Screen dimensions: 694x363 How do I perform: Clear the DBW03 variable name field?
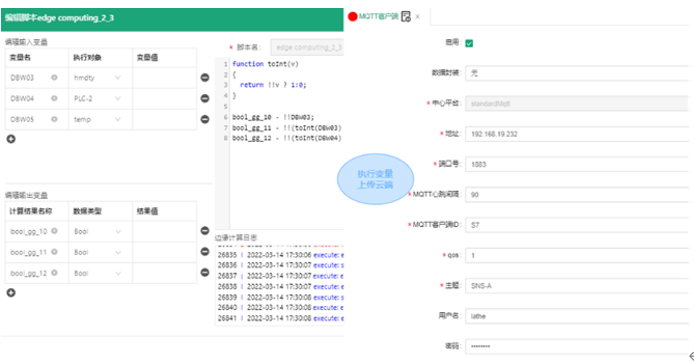point(54,77)
